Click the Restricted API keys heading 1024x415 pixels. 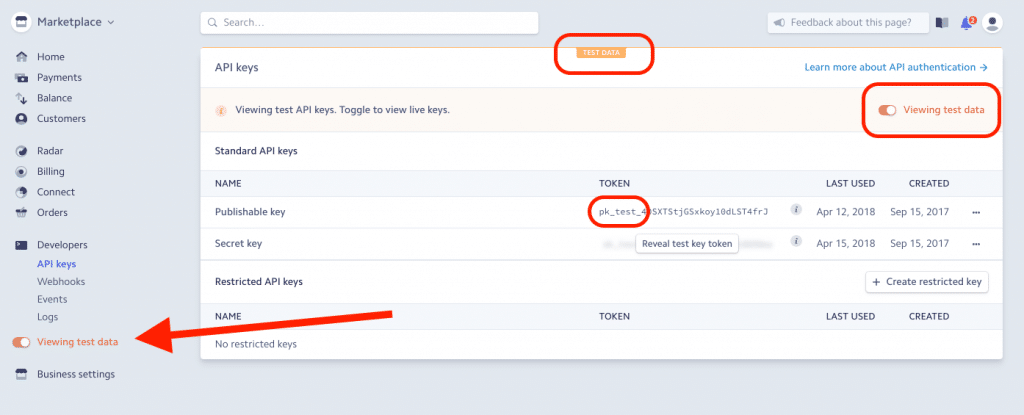click(259, 282)
